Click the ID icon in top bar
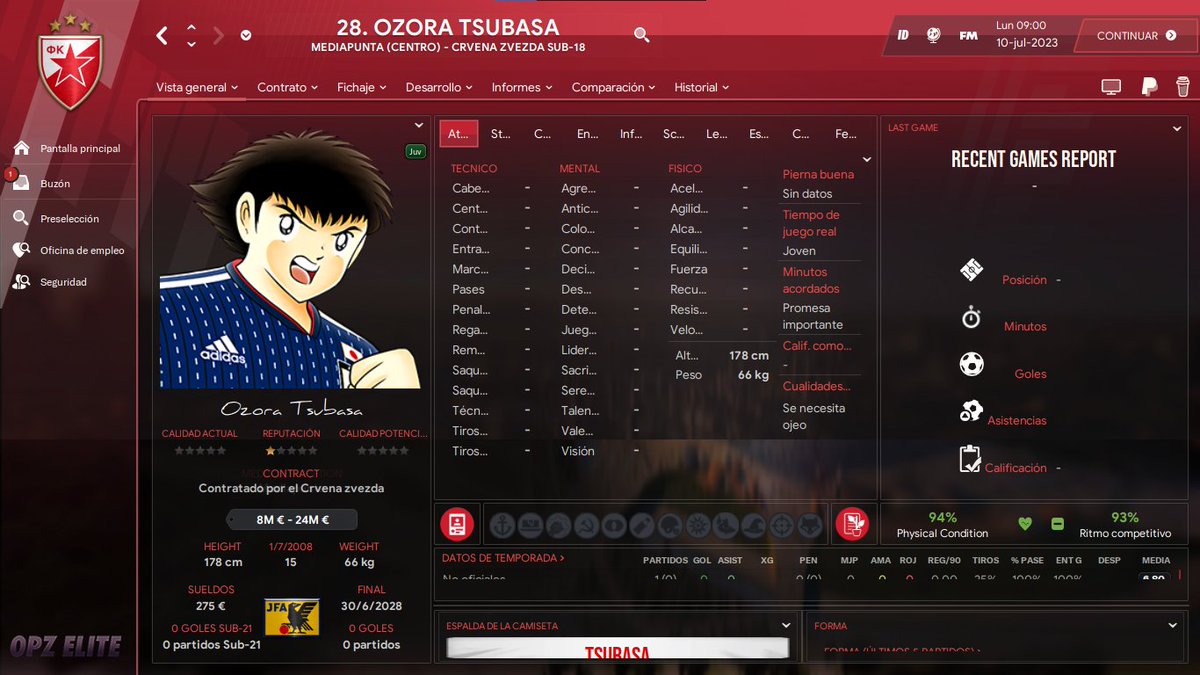 point(903,35)
